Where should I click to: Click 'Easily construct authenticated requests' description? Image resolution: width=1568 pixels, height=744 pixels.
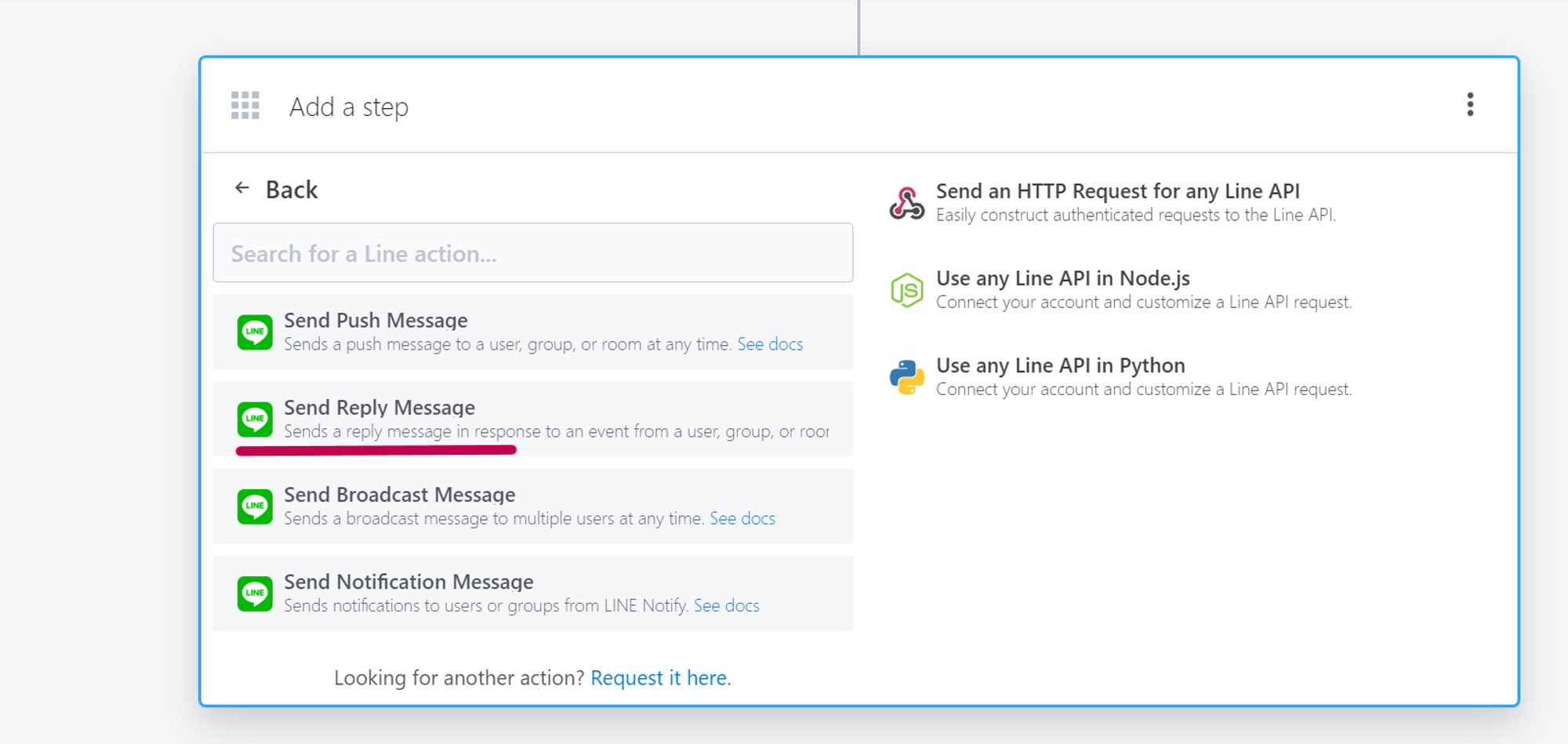[1136, 215]
